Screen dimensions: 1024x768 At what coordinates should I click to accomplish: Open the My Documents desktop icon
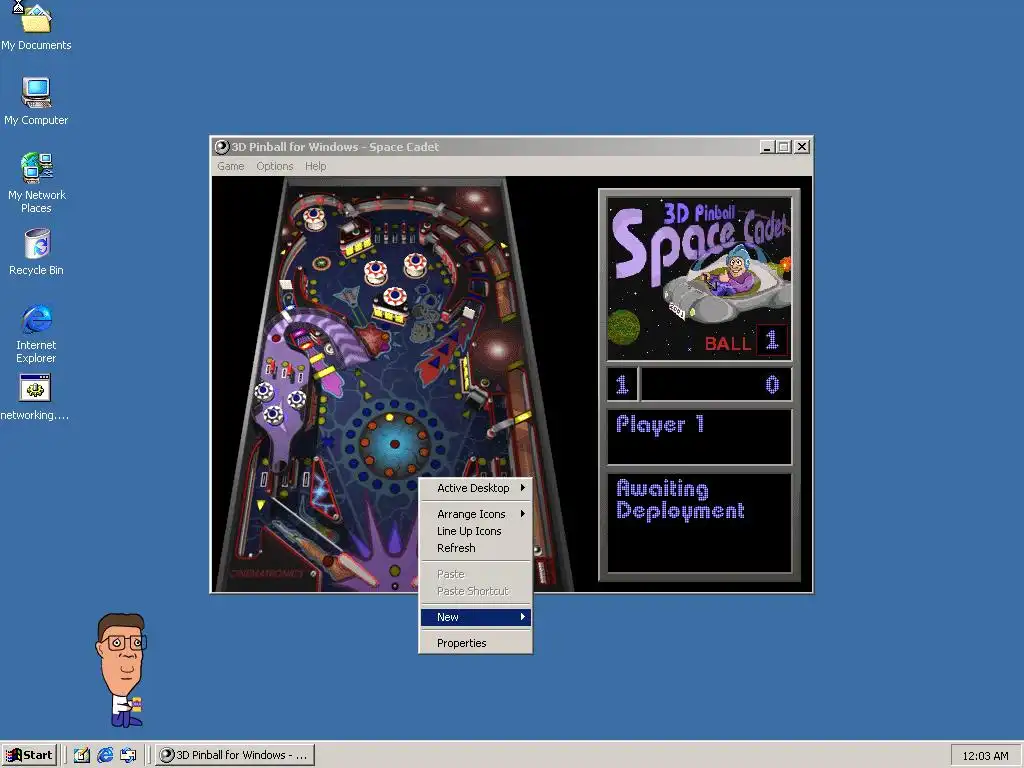click(36, 26)
